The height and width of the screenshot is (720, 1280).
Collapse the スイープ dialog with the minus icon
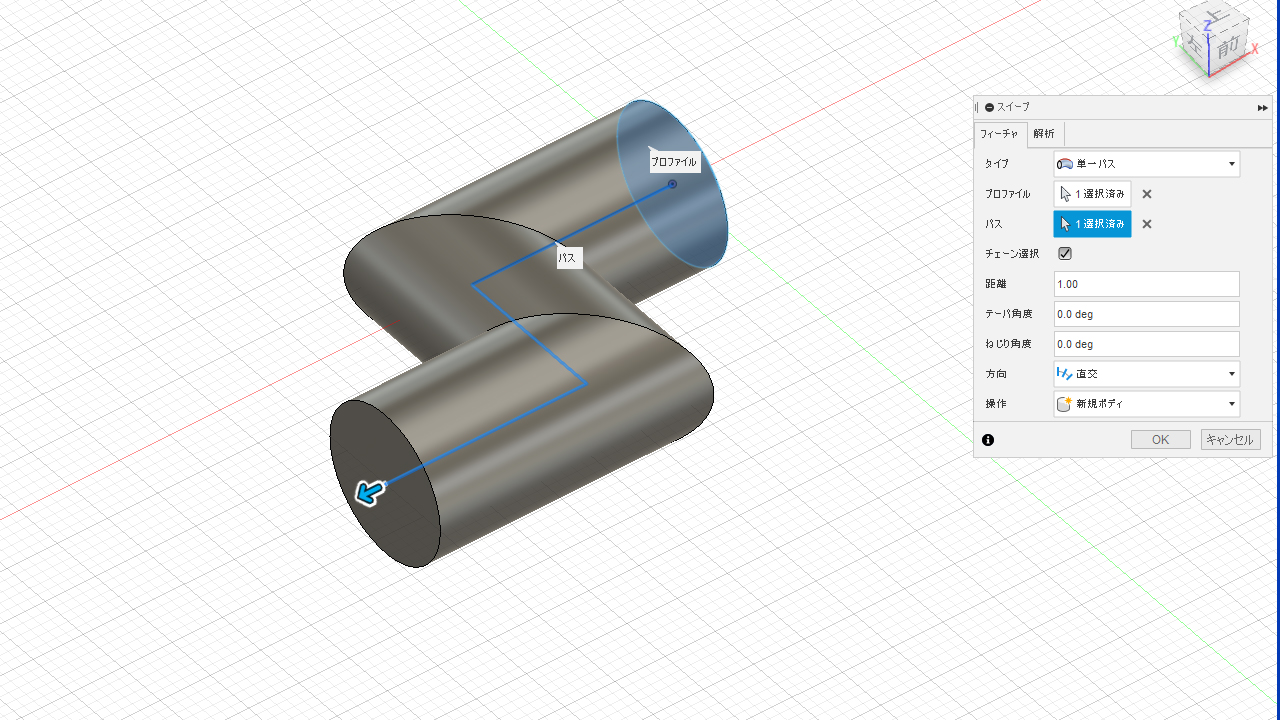989,107
